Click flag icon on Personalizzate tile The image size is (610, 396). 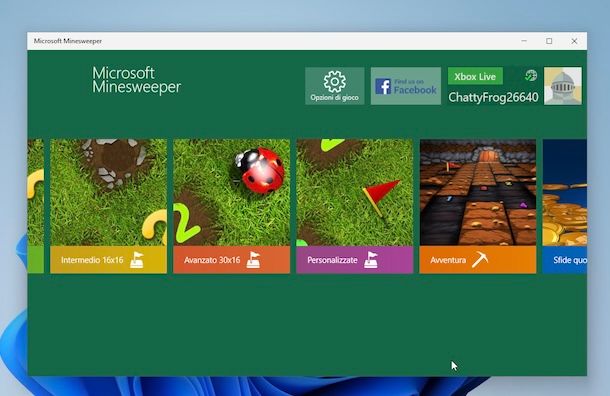pyautogui.click(x=371, y=260)
